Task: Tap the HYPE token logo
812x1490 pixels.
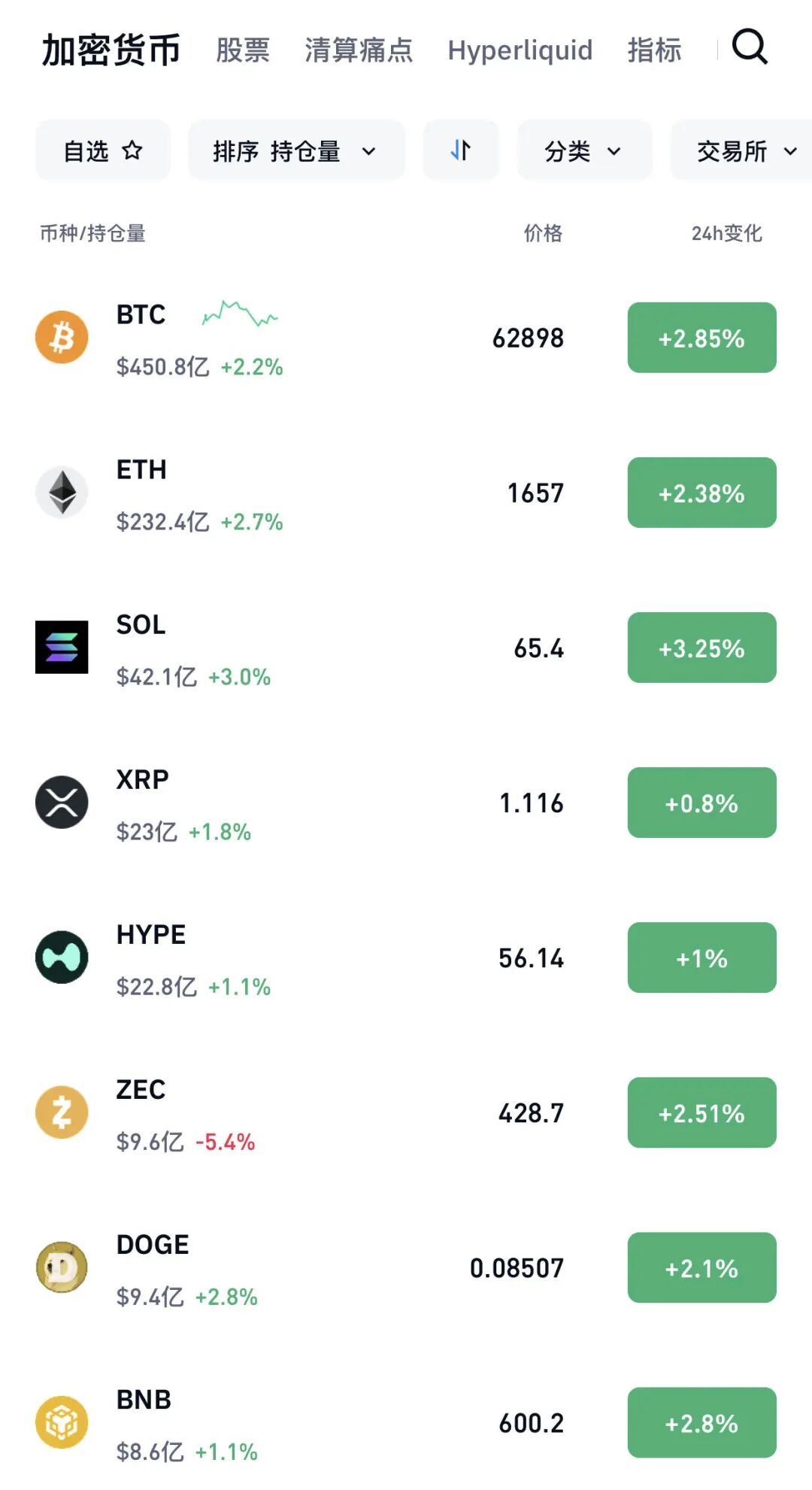Action: tap(62, 957)
